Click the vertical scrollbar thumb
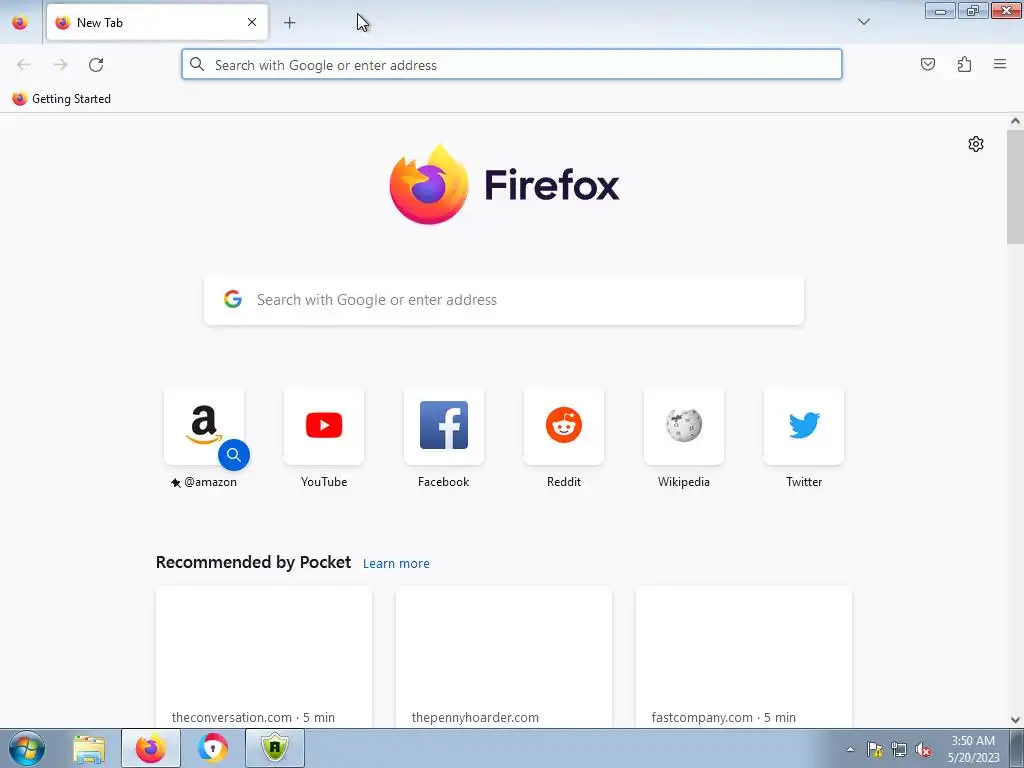The width and height of the screenshot is (1024, 768). [x=1015, y=187]
